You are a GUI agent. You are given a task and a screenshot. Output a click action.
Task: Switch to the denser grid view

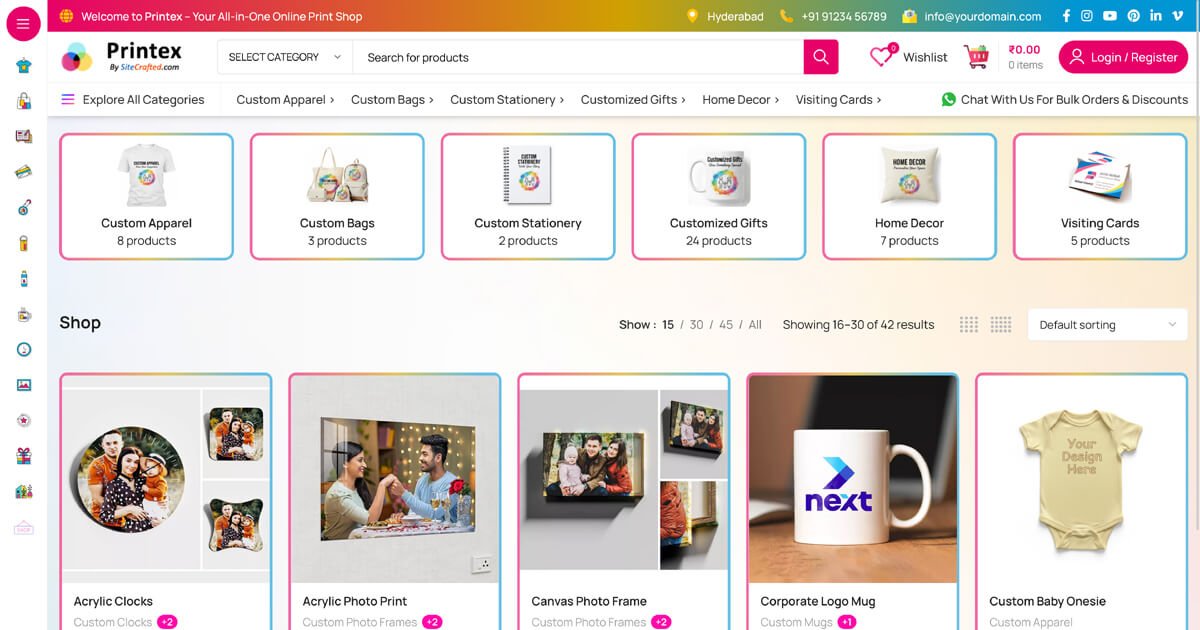point(1000,324)
